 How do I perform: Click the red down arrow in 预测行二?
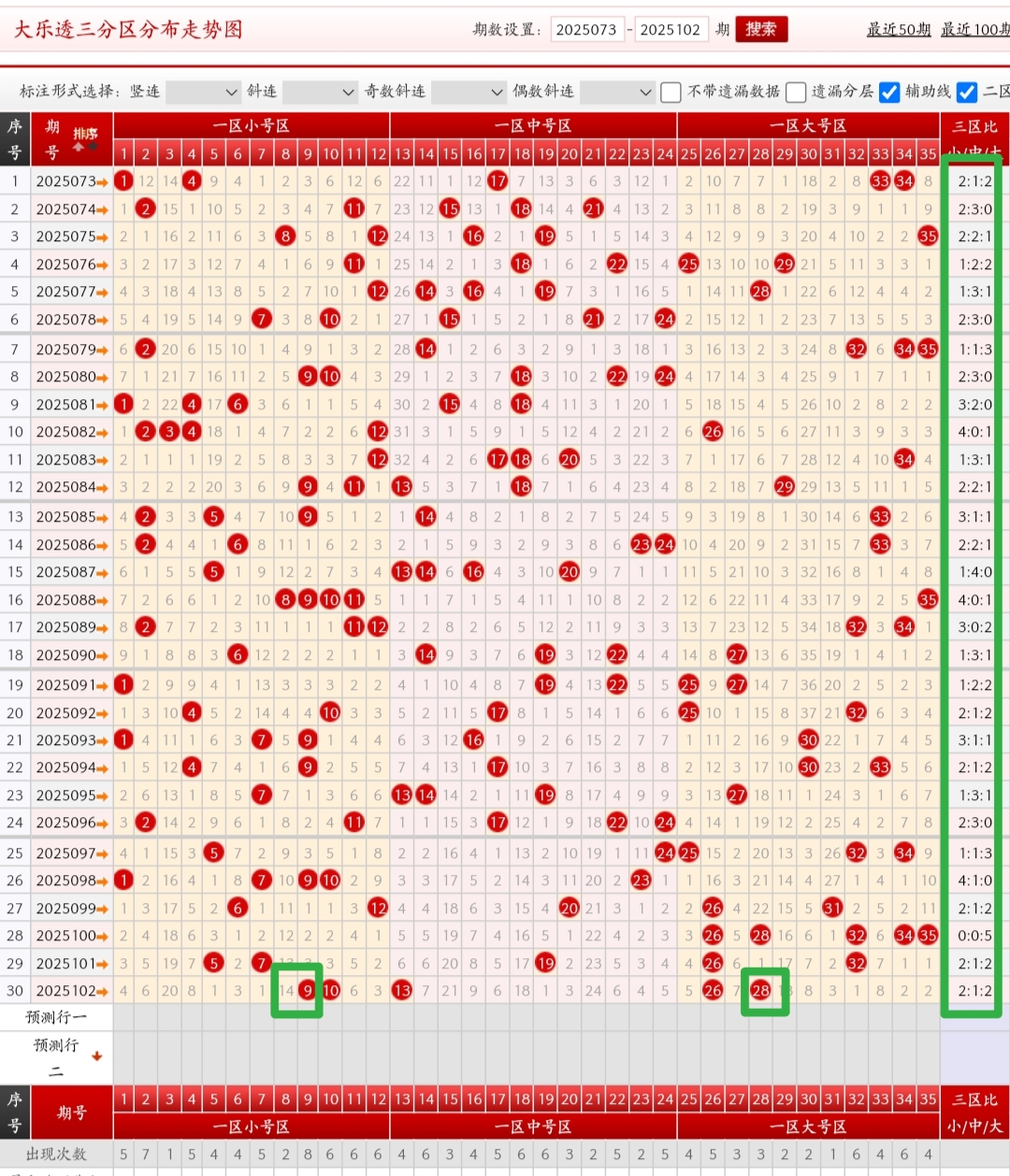[x=96, y=1056]
